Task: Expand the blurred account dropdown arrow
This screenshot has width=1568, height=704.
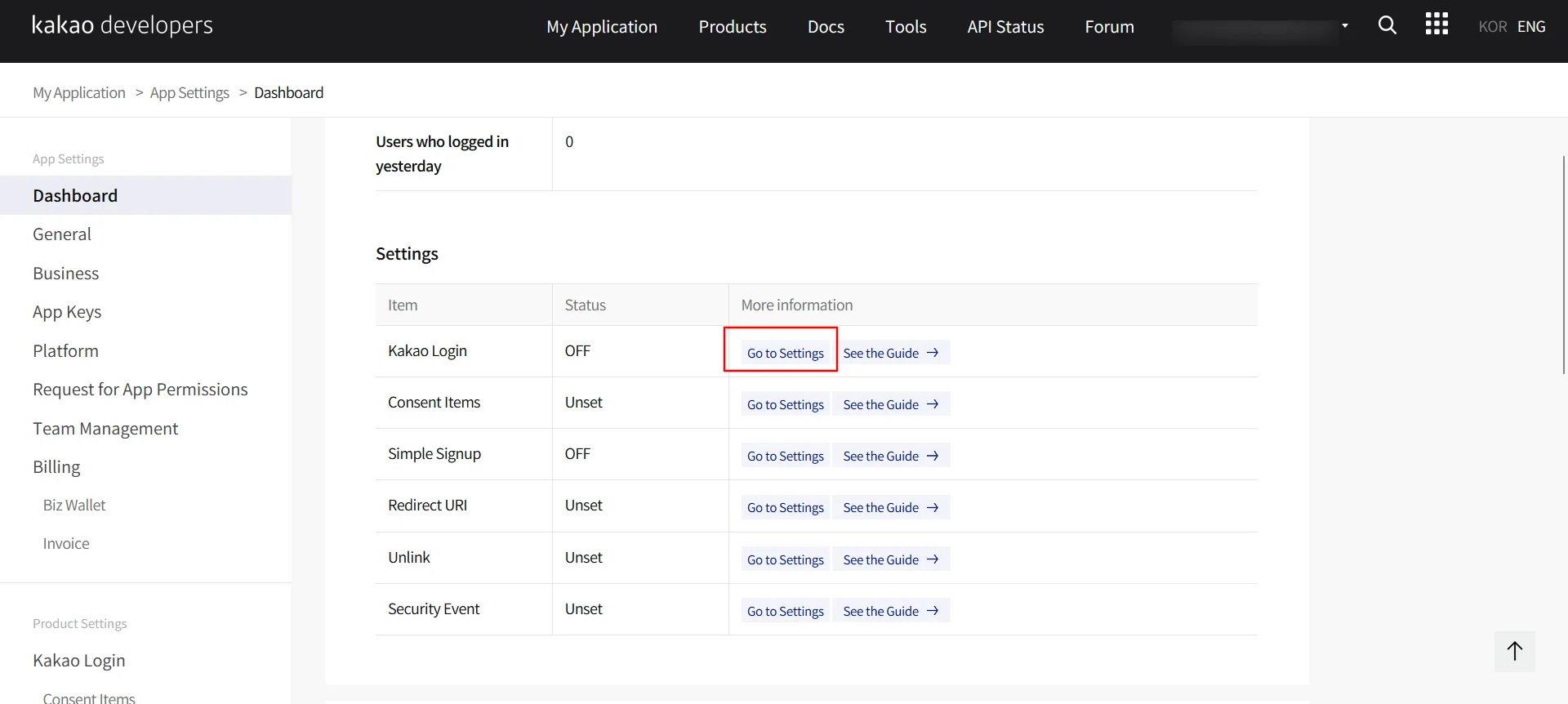Action: coord(1344,26)
